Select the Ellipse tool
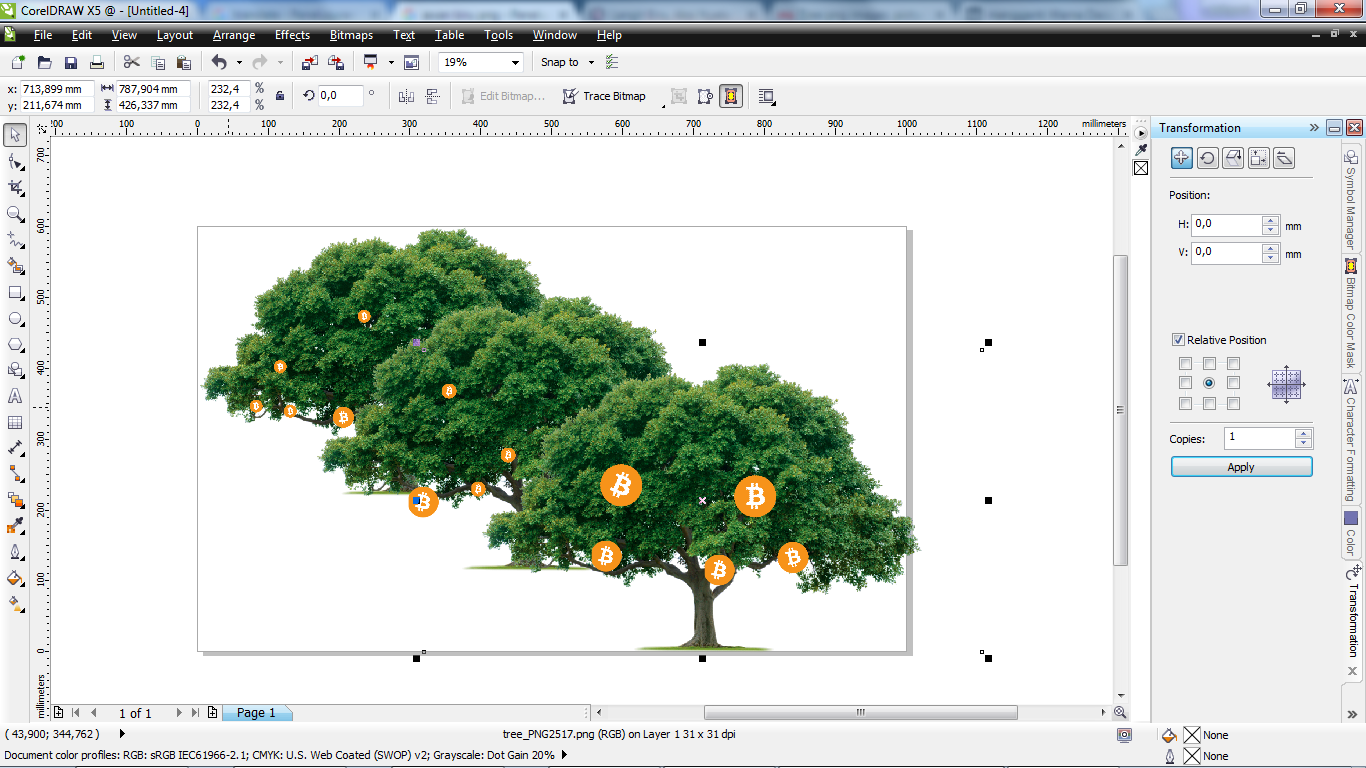 (x=15, y=318)
